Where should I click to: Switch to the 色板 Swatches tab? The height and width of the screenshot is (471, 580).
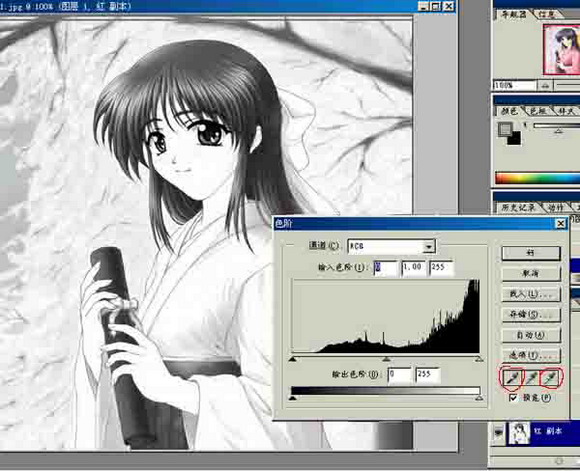click(537, 111)
